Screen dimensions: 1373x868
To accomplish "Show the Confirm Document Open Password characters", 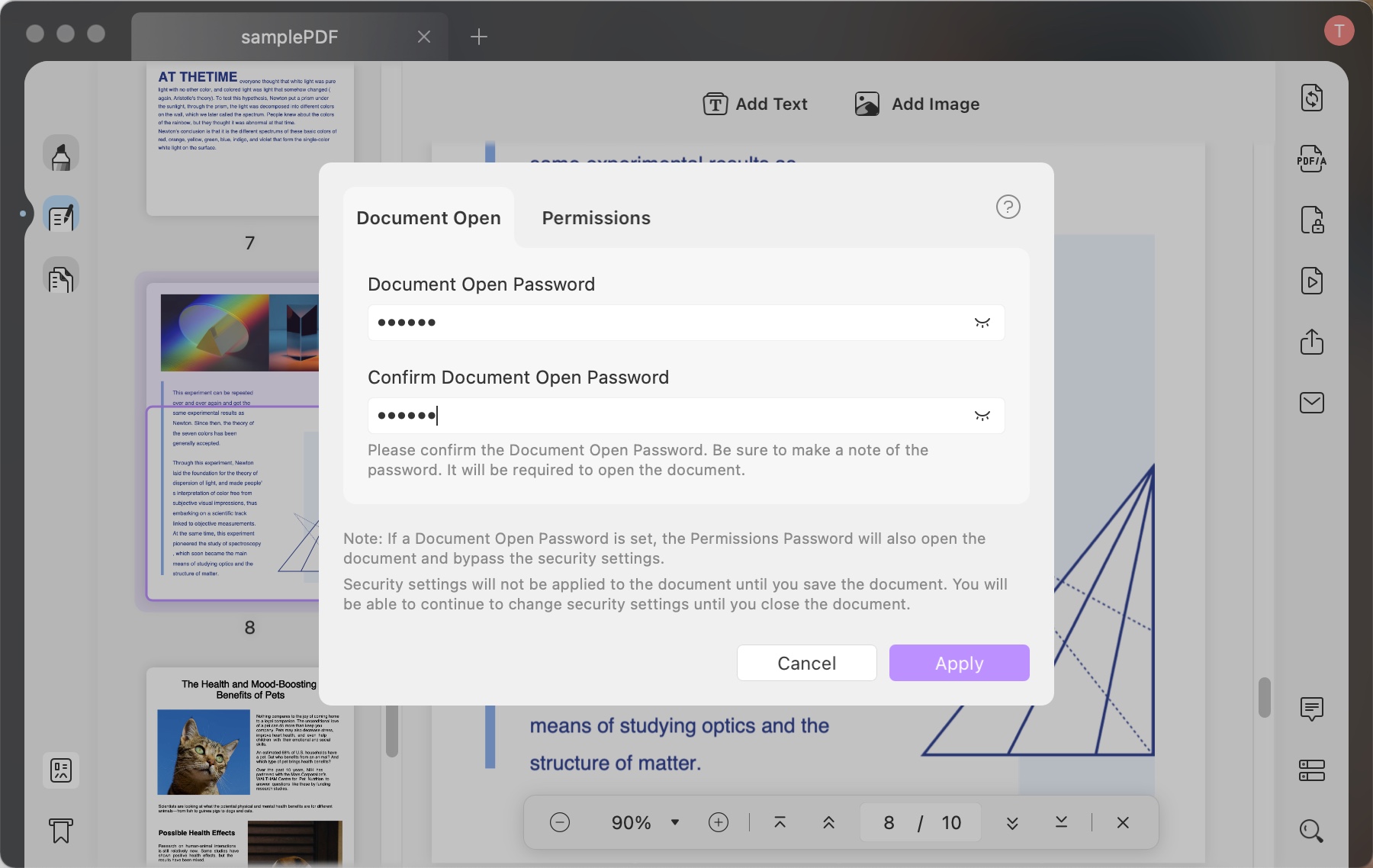I will pos(982,416).
